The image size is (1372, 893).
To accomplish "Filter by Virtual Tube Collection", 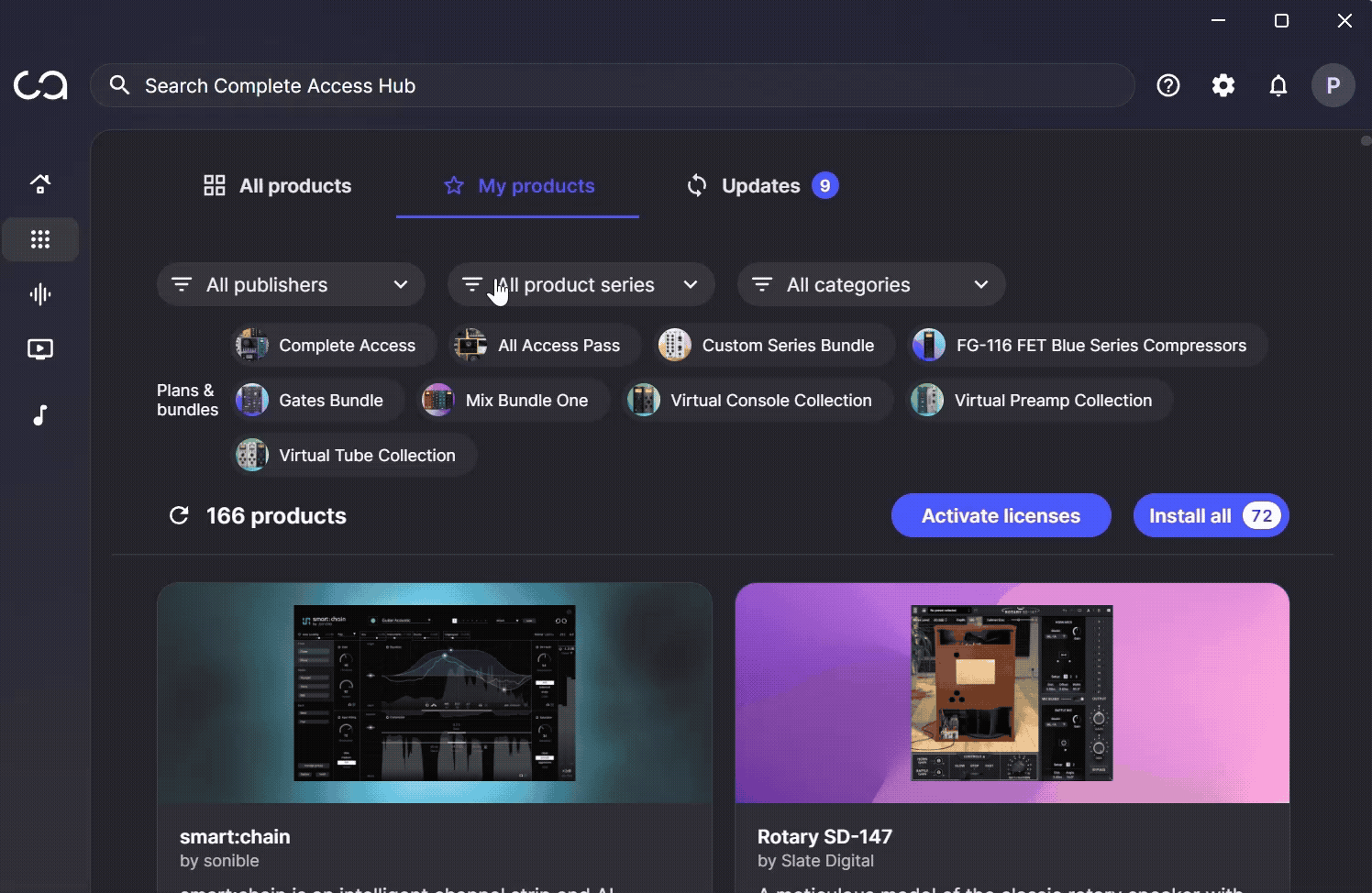I will pos(354,455).
